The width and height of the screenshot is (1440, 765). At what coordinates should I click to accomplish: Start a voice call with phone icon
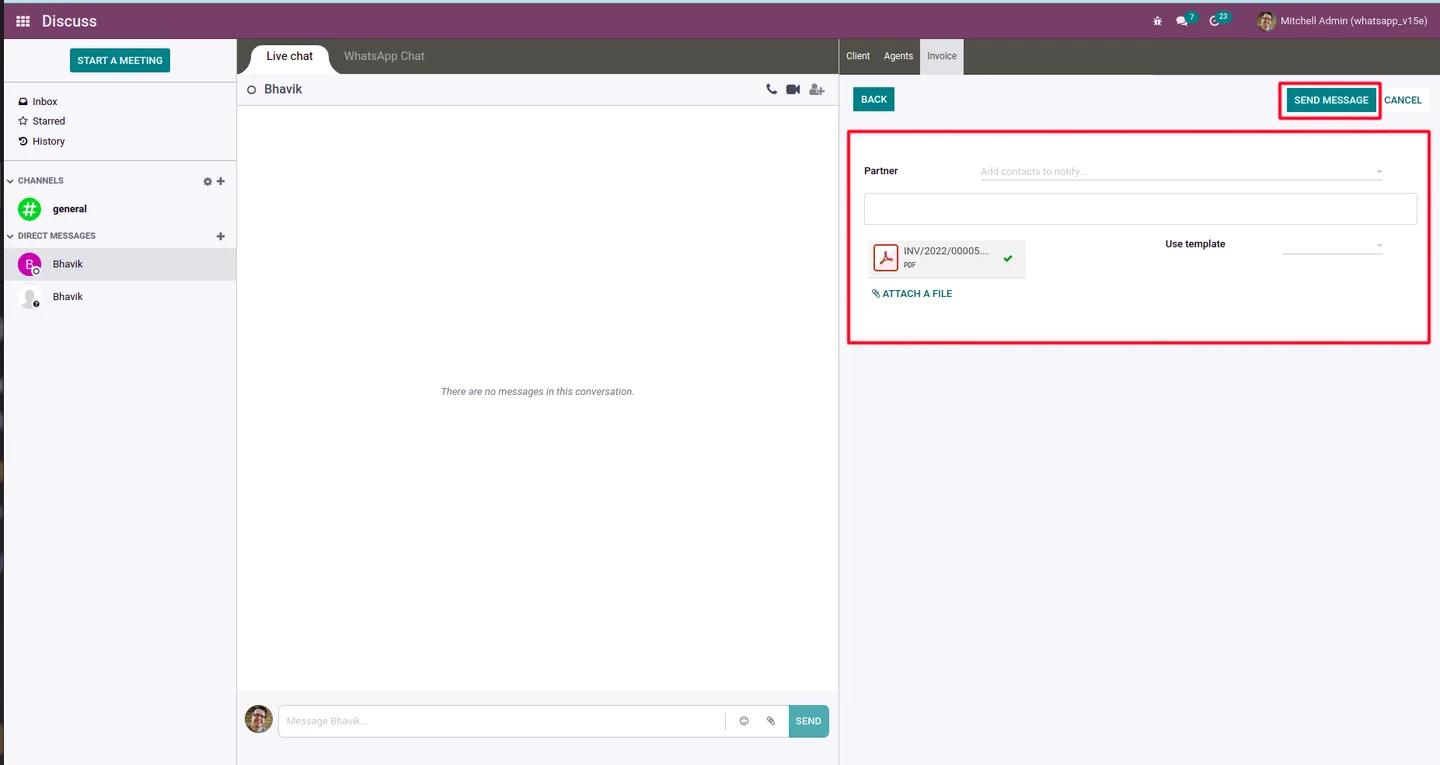(x=771, y=89)
